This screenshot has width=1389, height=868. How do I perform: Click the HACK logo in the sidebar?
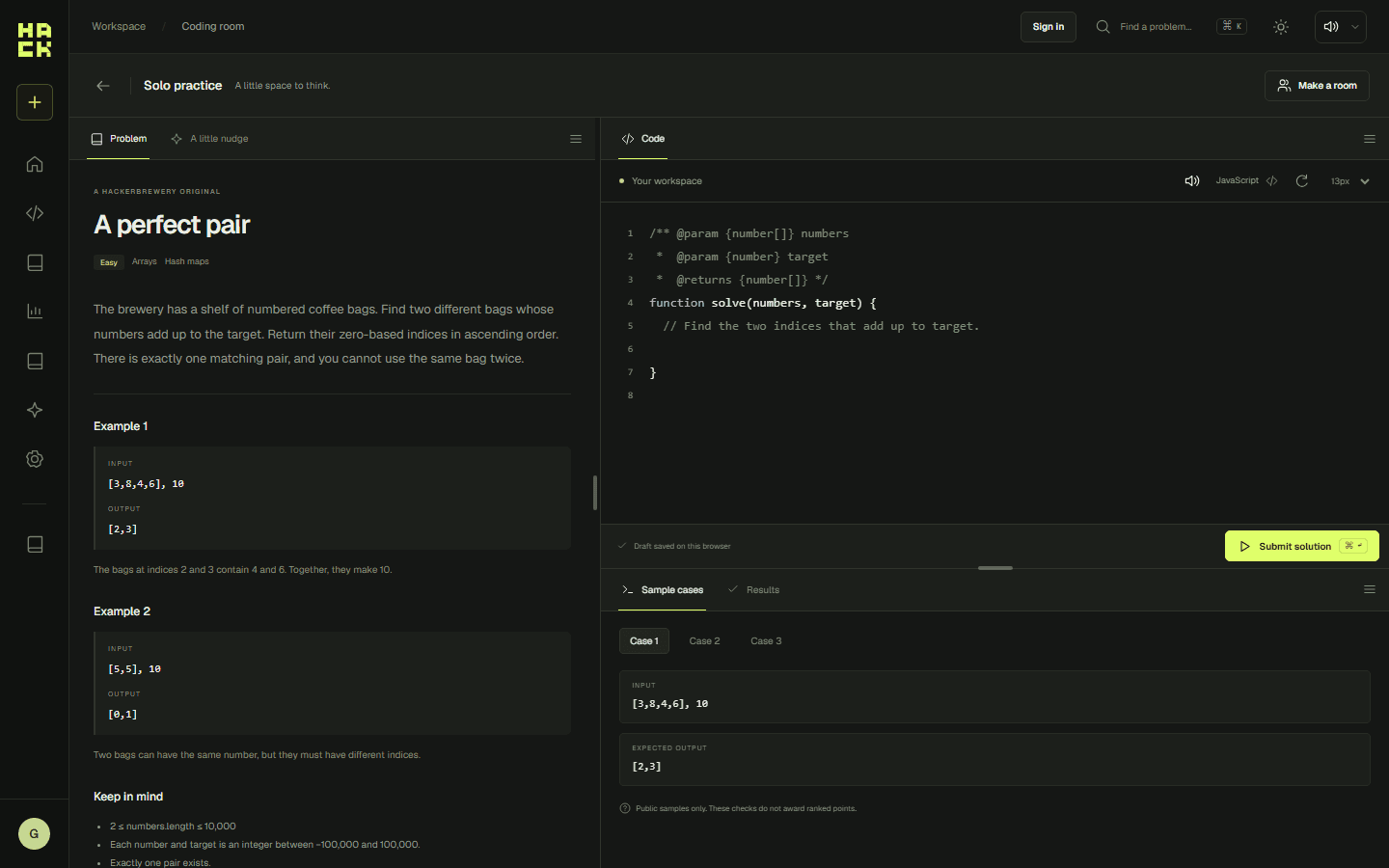[35, 41]
